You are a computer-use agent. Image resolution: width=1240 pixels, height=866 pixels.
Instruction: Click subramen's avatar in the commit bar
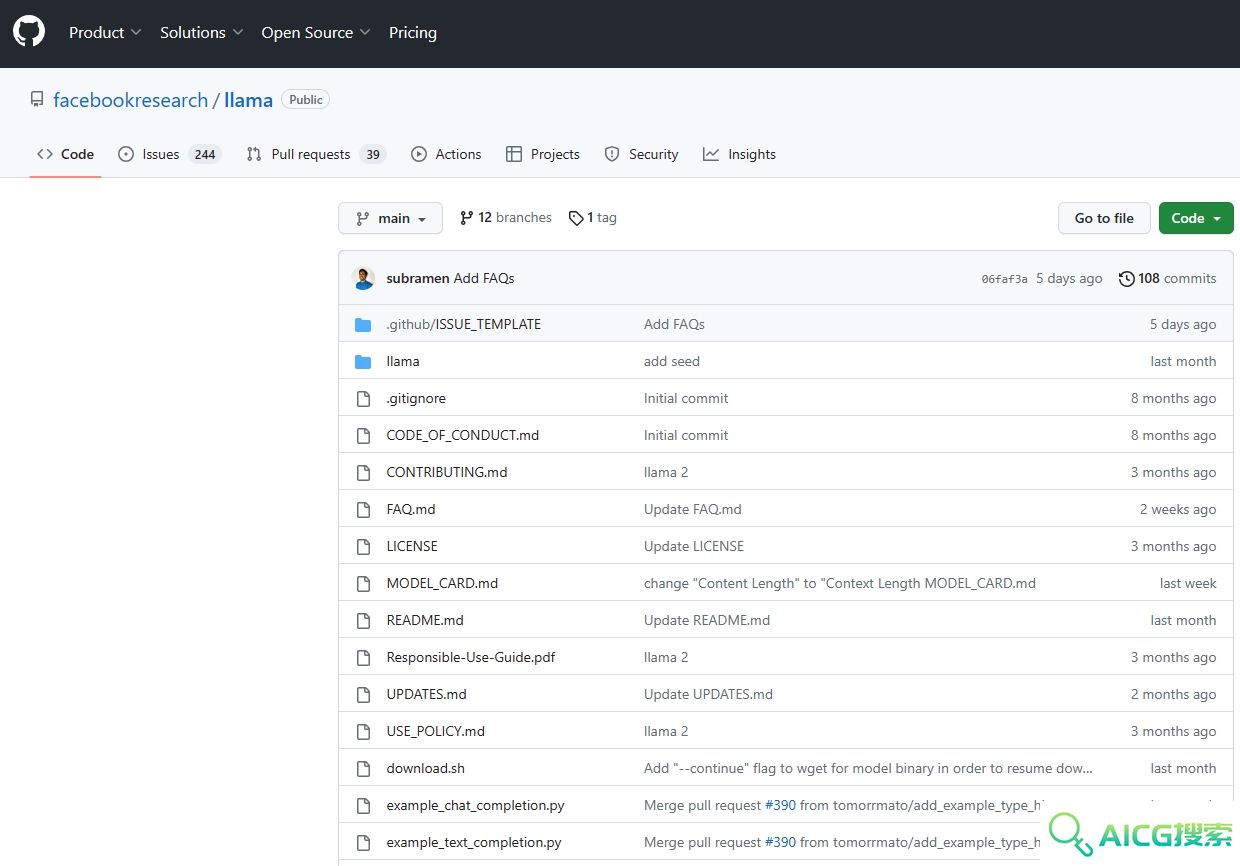pos(364,279)
